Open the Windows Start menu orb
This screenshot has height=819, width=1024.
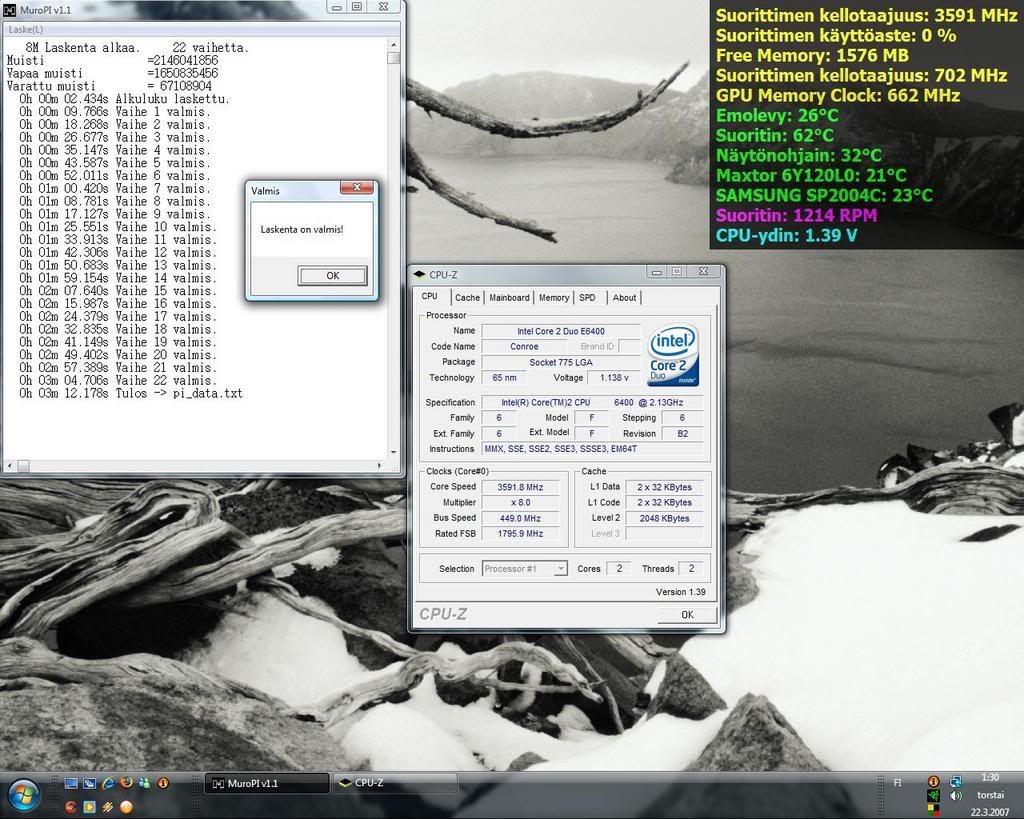click(24, 795)
